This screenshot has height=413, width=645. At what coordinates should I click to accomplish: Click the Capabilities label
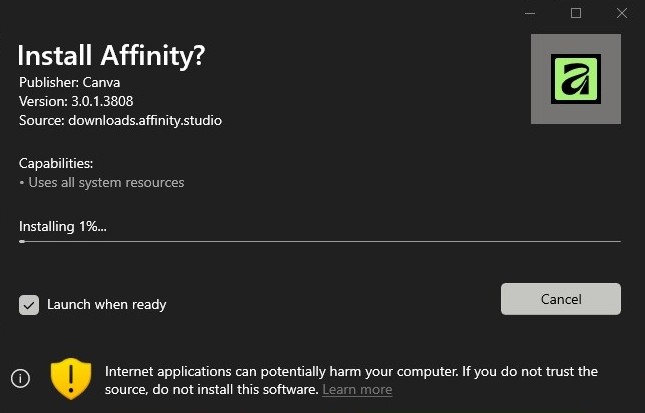click(56, 163)
